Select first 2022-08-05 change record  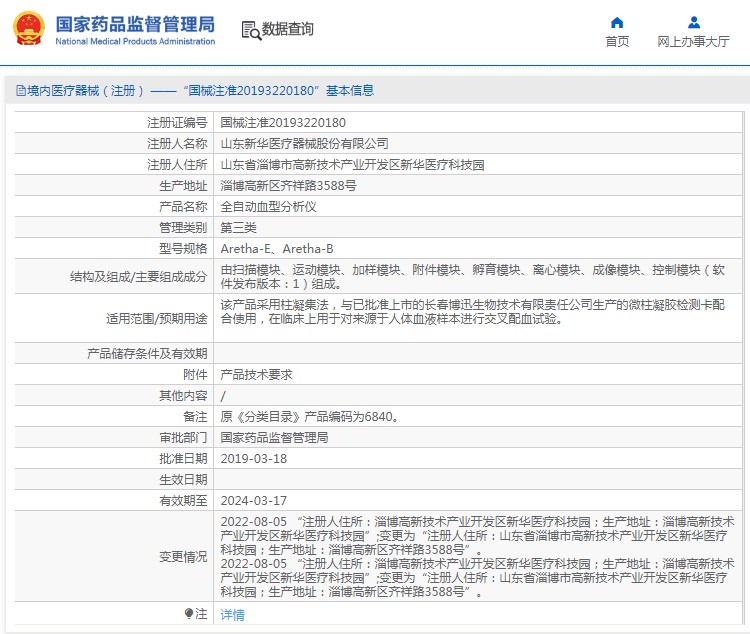coord(477,536)
